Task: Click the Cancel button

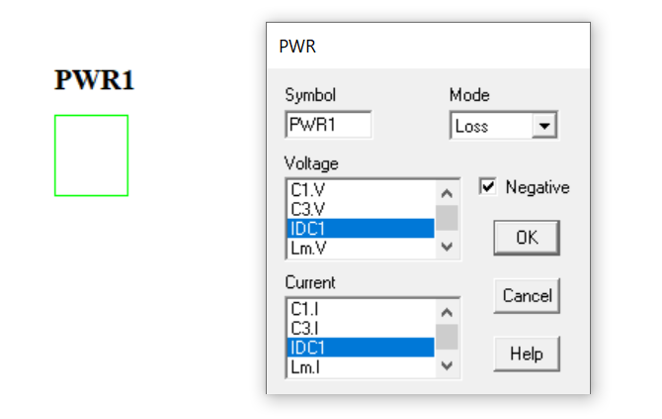Action: pyautogui.click(x=527, y=296)
